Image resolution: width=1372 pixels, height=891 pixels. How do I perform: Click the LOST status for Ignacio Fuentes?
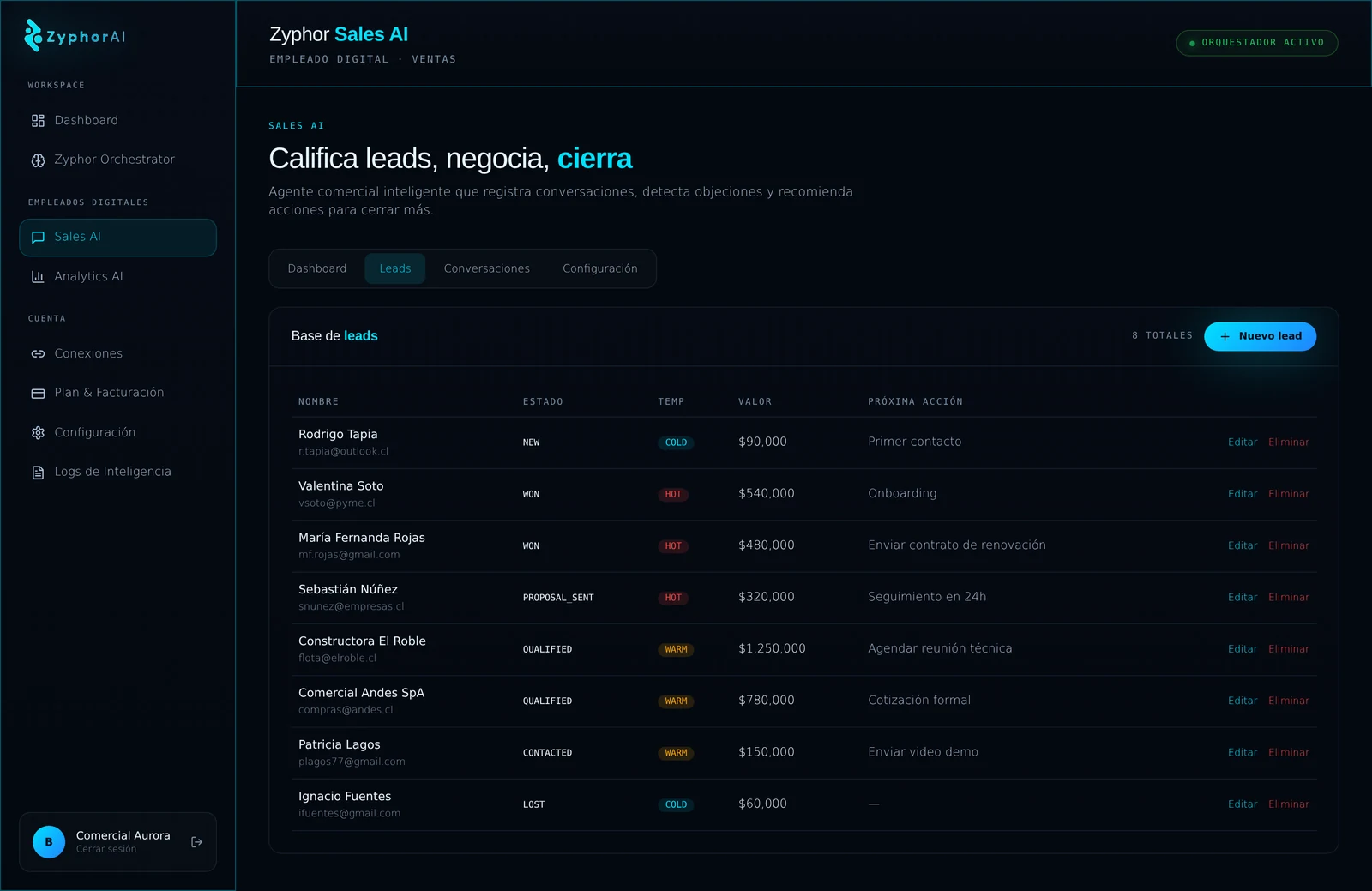click(x=533, y=804)
